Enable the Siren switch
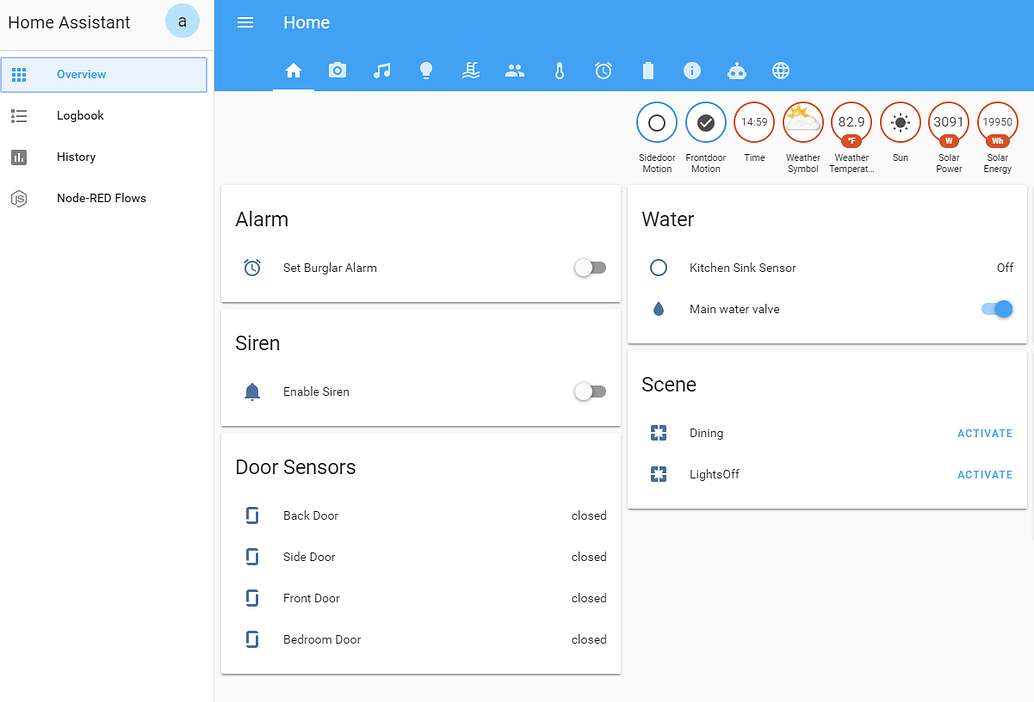The width and height of the screenshot is (1034, 702). coord(590,391)
